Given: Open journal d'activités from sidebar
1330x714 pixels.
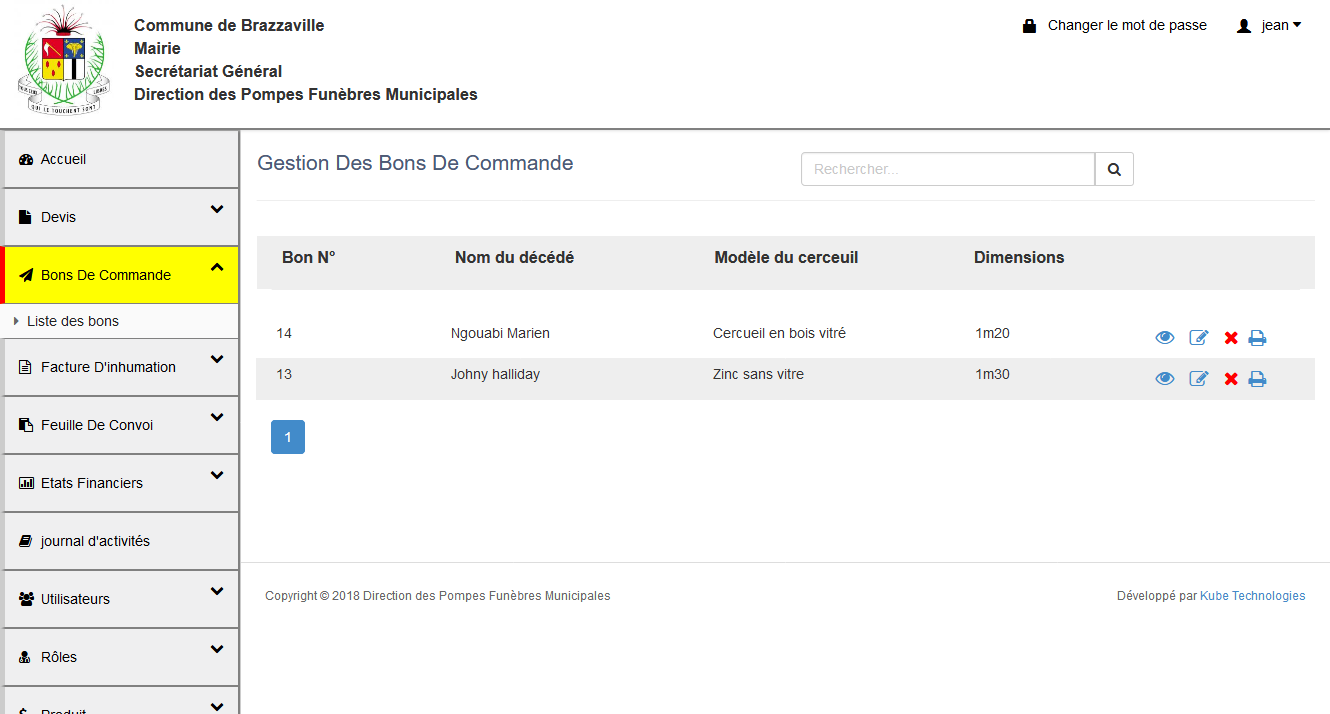Looking at the screenshot, I should [95, 541].
